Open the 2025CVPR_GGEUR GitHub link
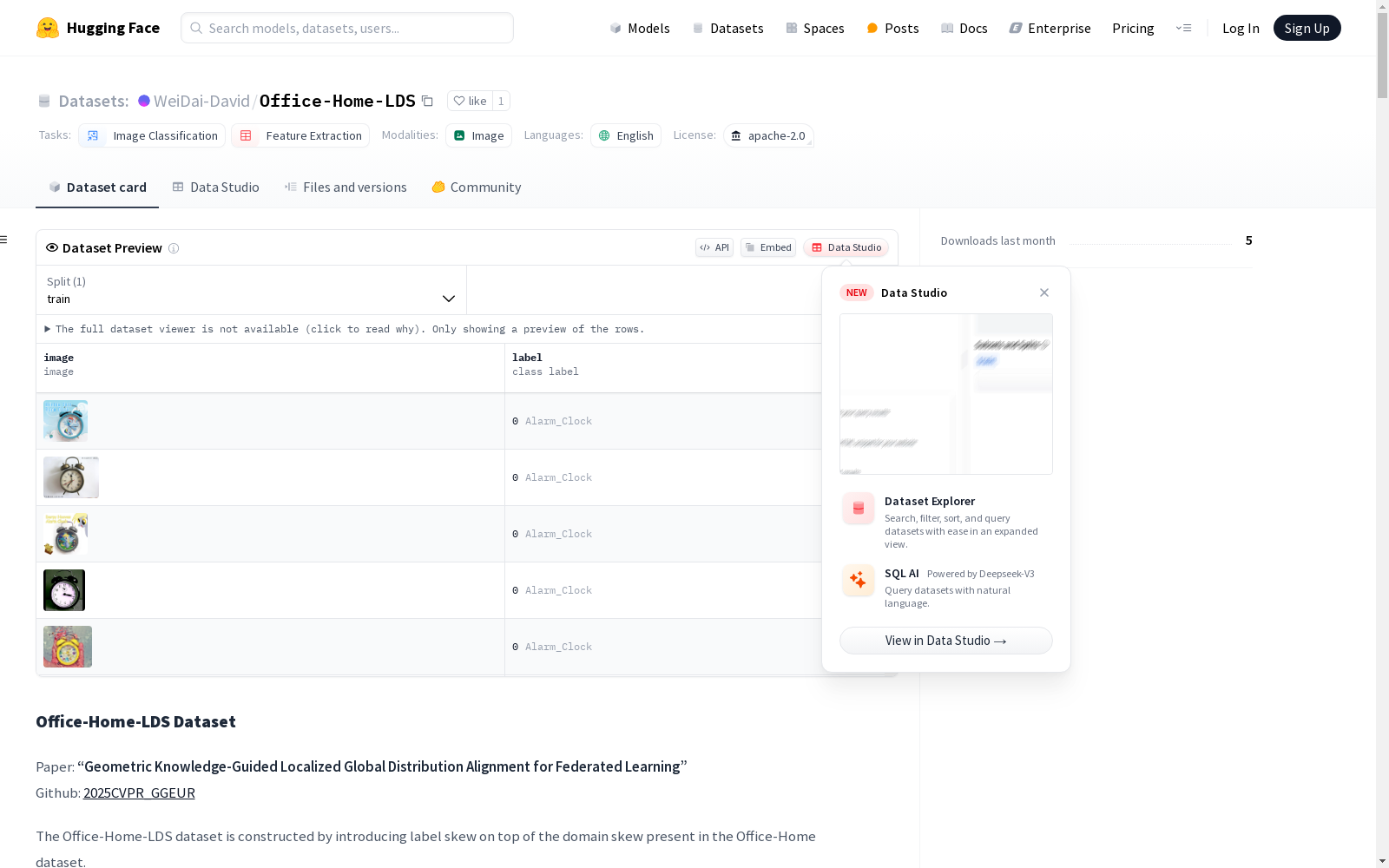This screenshot has width=1389, height=868. [139, 792]
